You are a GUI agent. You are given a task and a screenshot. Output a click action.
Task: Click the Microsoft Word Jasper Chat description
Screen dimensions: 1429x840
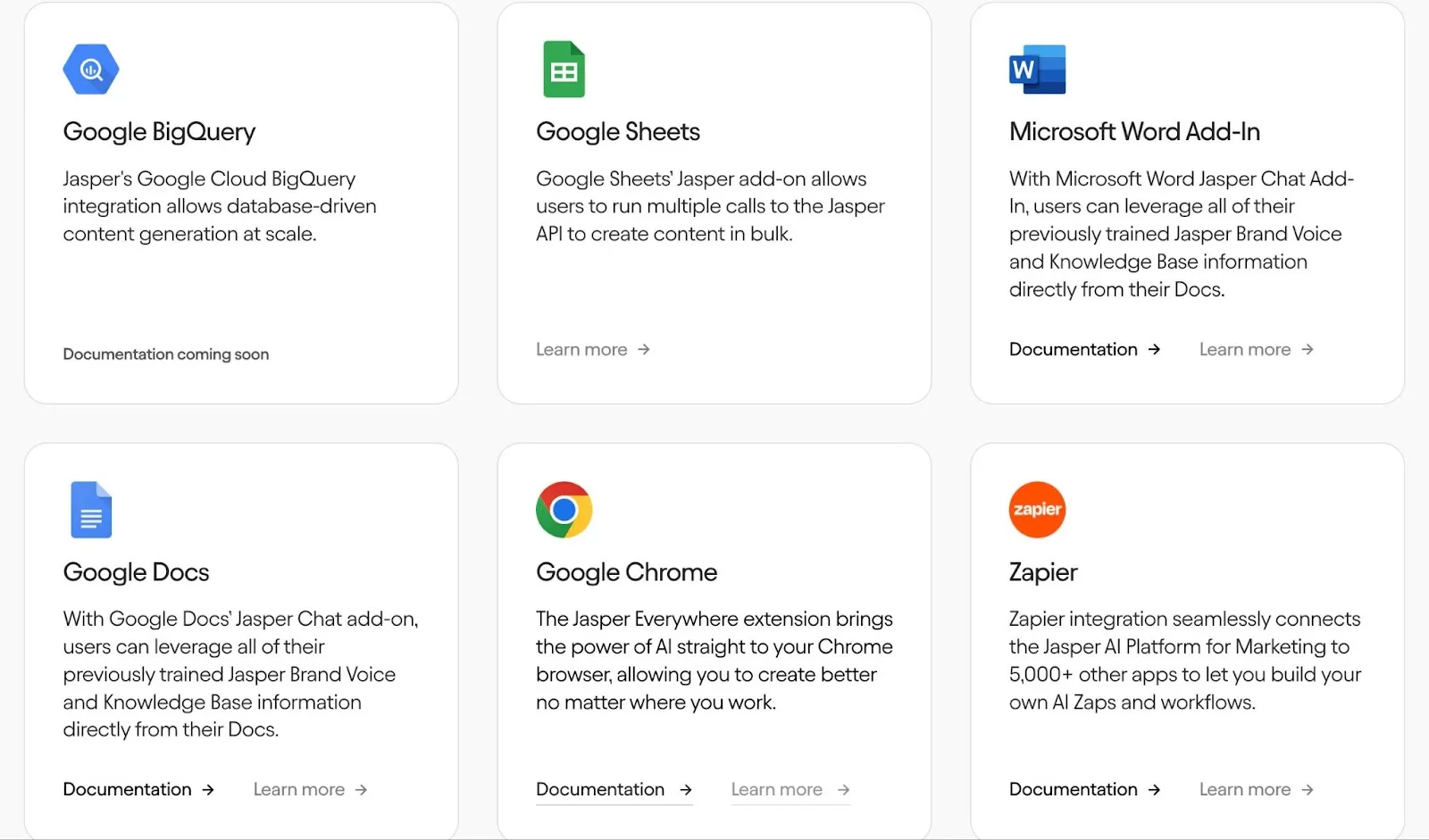[x=1182, y=234]
